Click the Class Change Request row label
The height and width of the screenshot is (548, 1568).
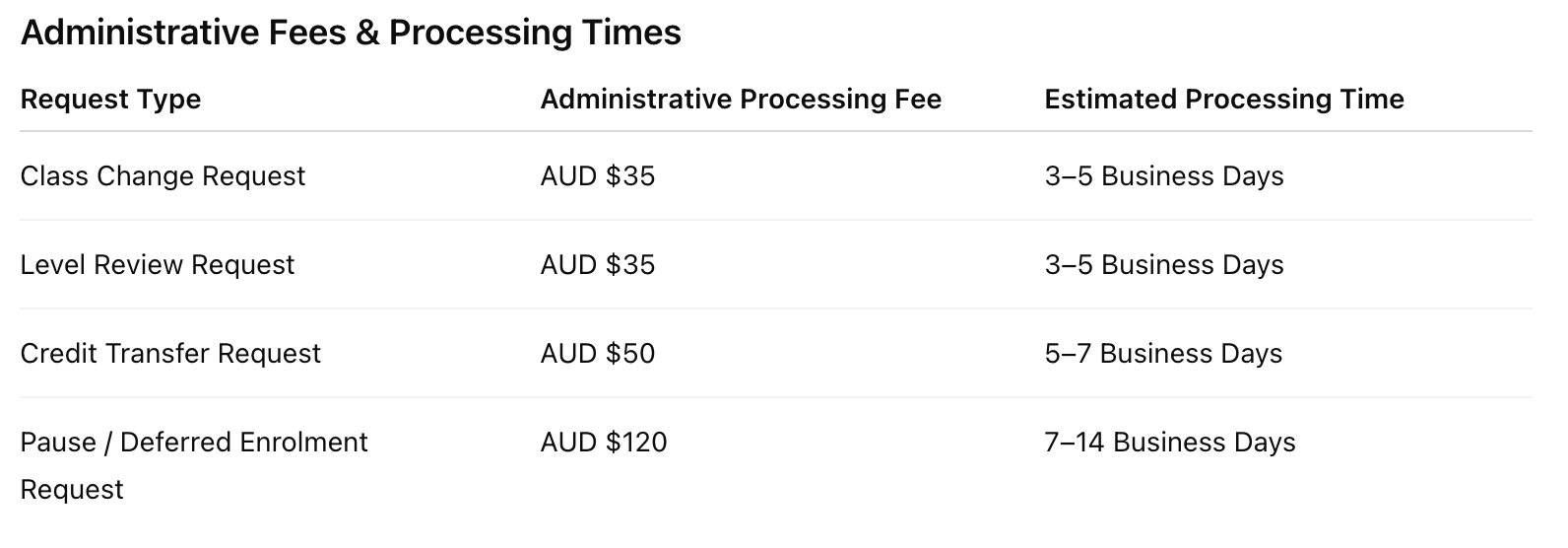tap(163, 176)
